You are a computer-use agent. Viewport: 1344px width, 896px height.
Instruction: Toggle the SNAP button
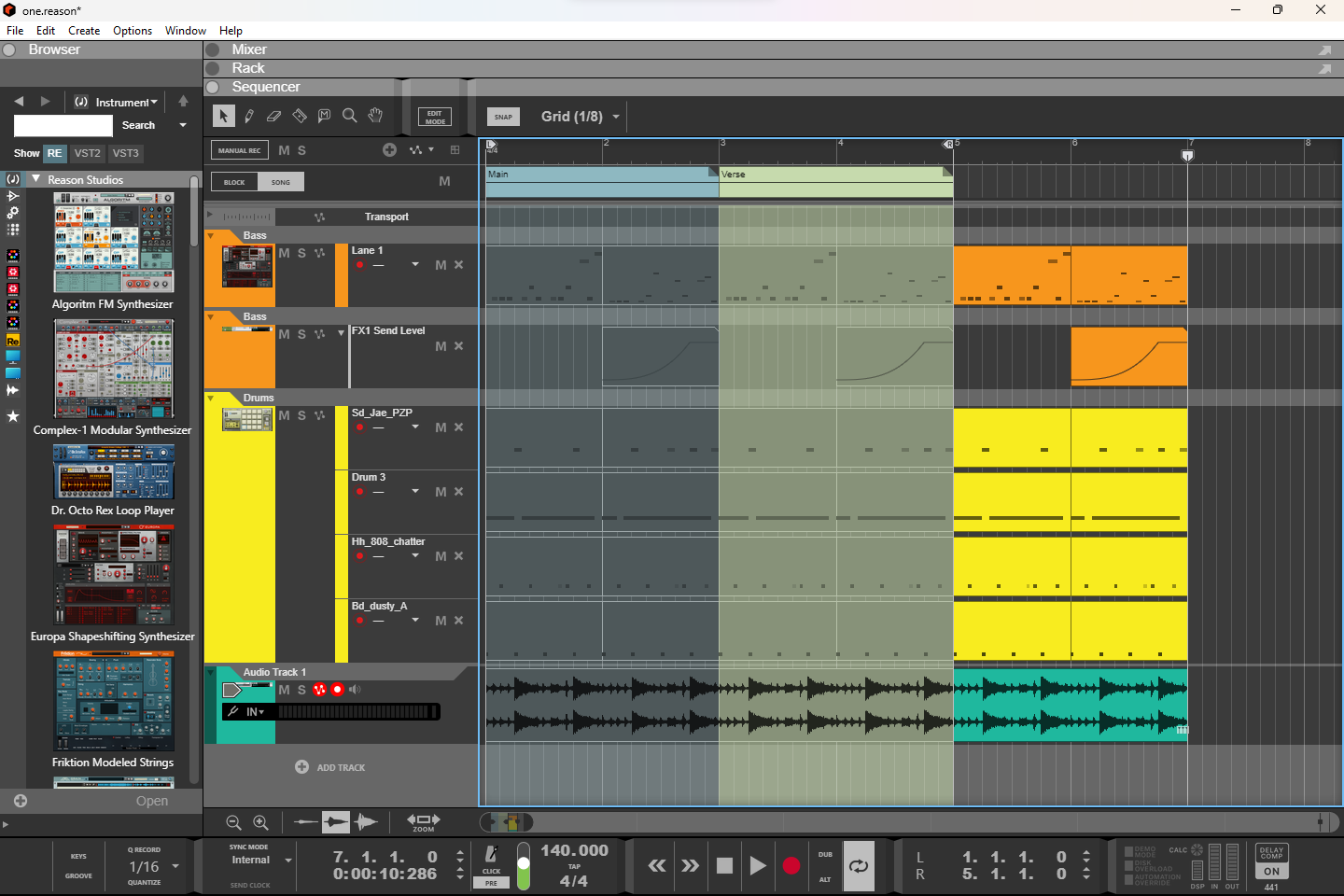pos(503,117)
